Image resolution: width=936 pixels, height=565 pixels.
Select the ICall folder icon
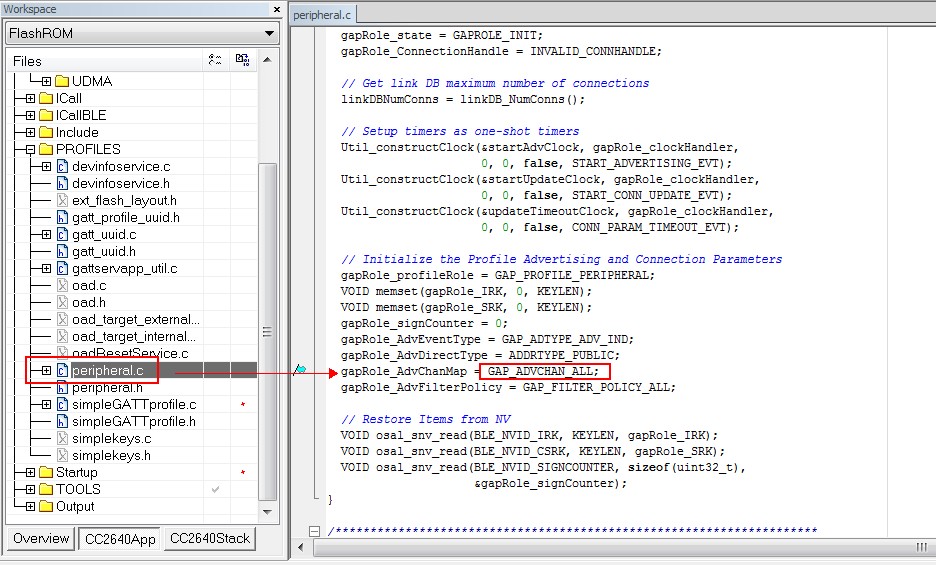46,99
